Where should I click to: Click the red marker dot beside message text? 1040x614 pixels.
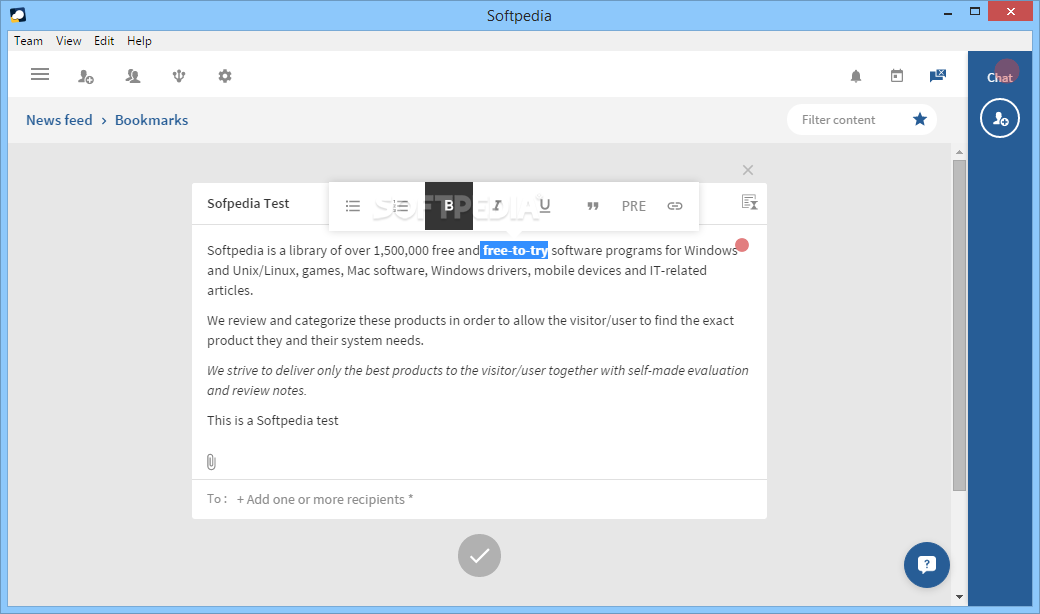[742, 245]
